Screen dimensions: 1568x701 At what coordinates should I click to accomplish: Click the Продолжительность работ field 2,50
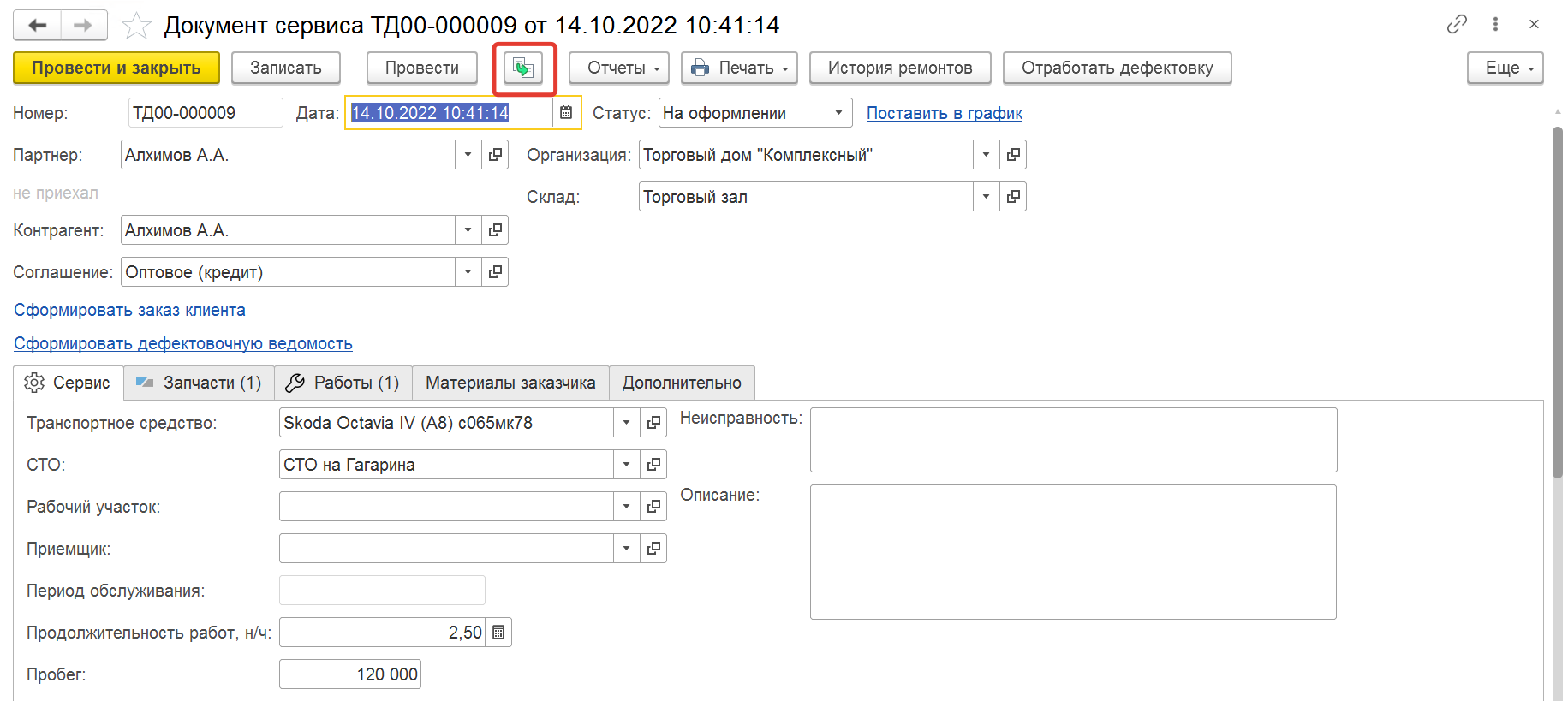pos(382,633)
